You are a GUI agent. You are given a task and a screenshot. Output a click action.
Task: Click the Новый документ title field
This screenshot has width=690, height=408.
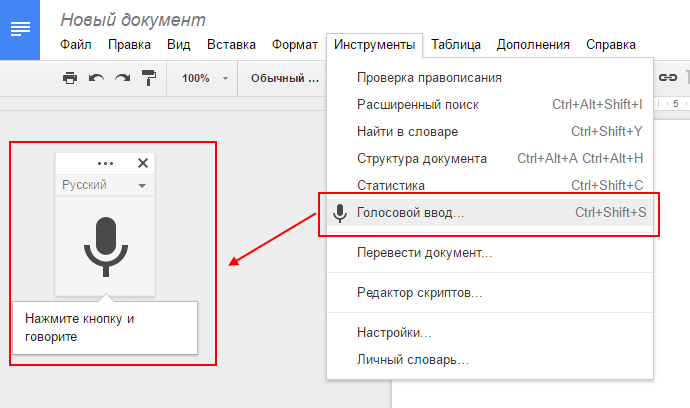(x=133, y=20)
